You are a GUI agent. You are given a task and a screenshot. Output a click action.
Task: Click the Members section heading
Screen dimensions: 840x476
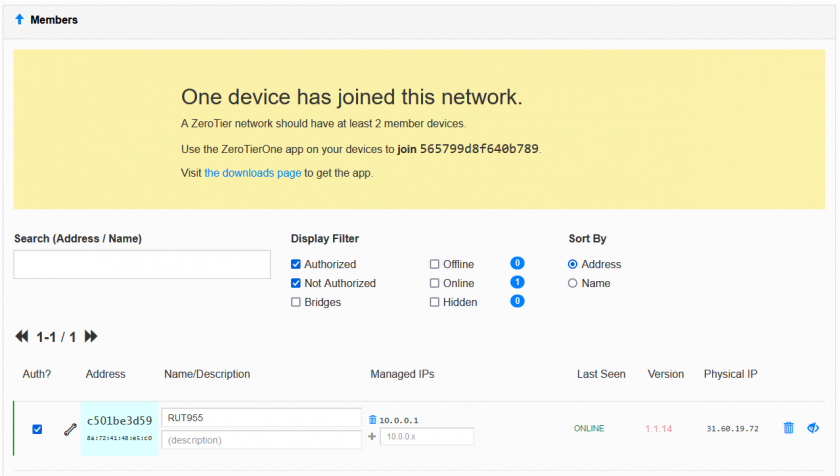pos(54,20)
